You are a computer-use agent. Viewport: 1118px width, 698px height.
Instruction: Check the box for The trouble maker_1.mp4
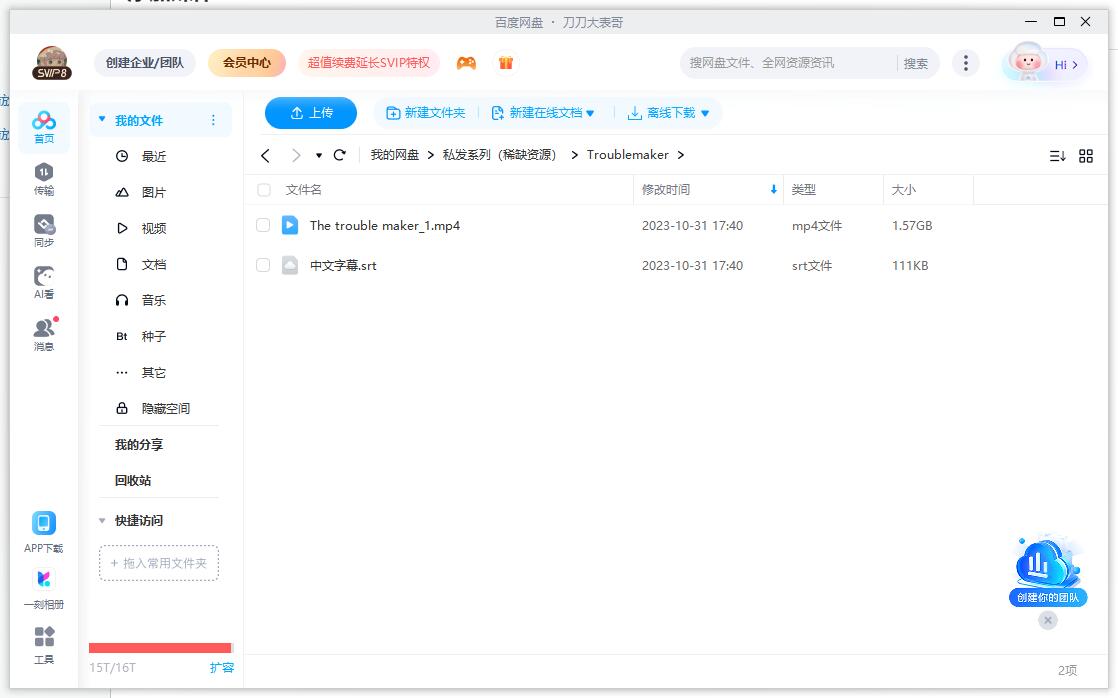click(263, 225)
